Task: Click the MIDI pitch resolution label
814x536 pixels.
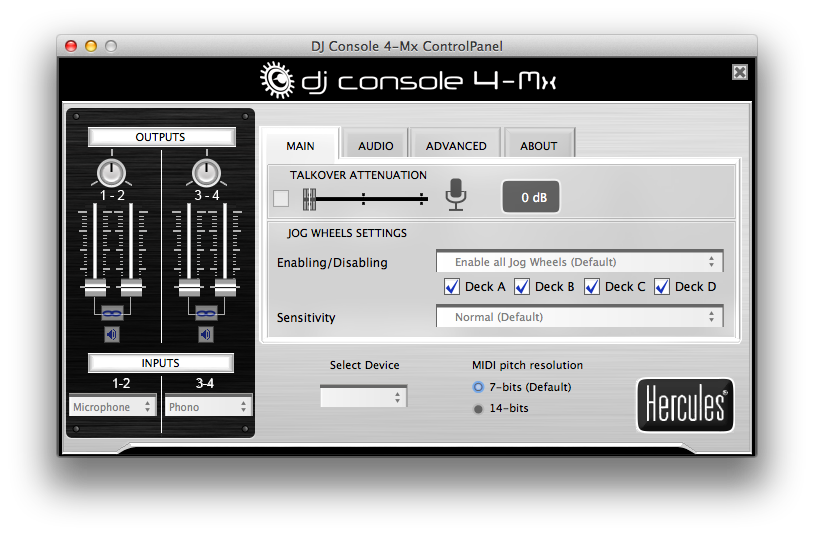Action: click(527, 365)
